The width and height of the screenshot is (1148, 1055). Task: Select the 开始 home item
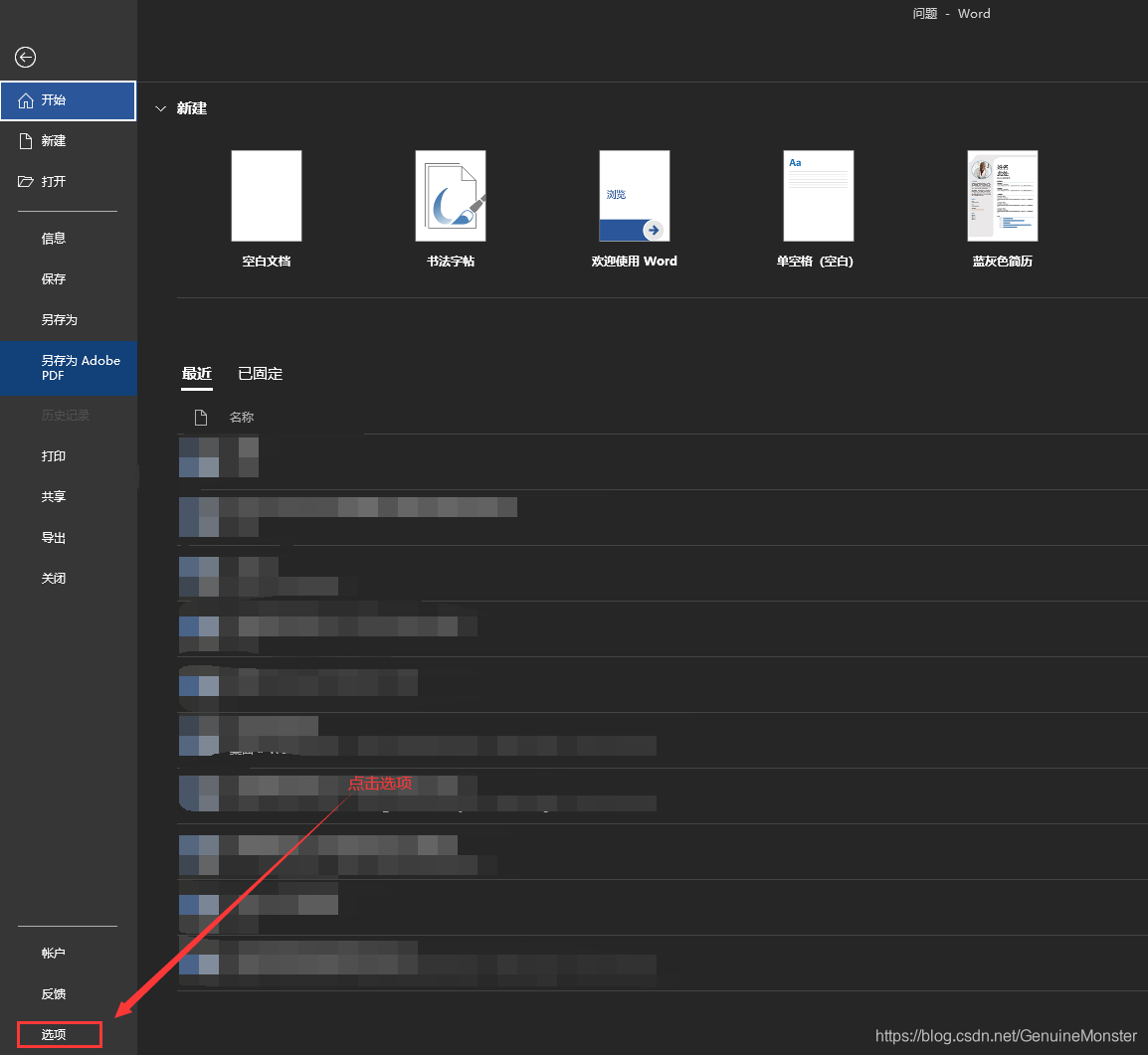tap(68, 100)
